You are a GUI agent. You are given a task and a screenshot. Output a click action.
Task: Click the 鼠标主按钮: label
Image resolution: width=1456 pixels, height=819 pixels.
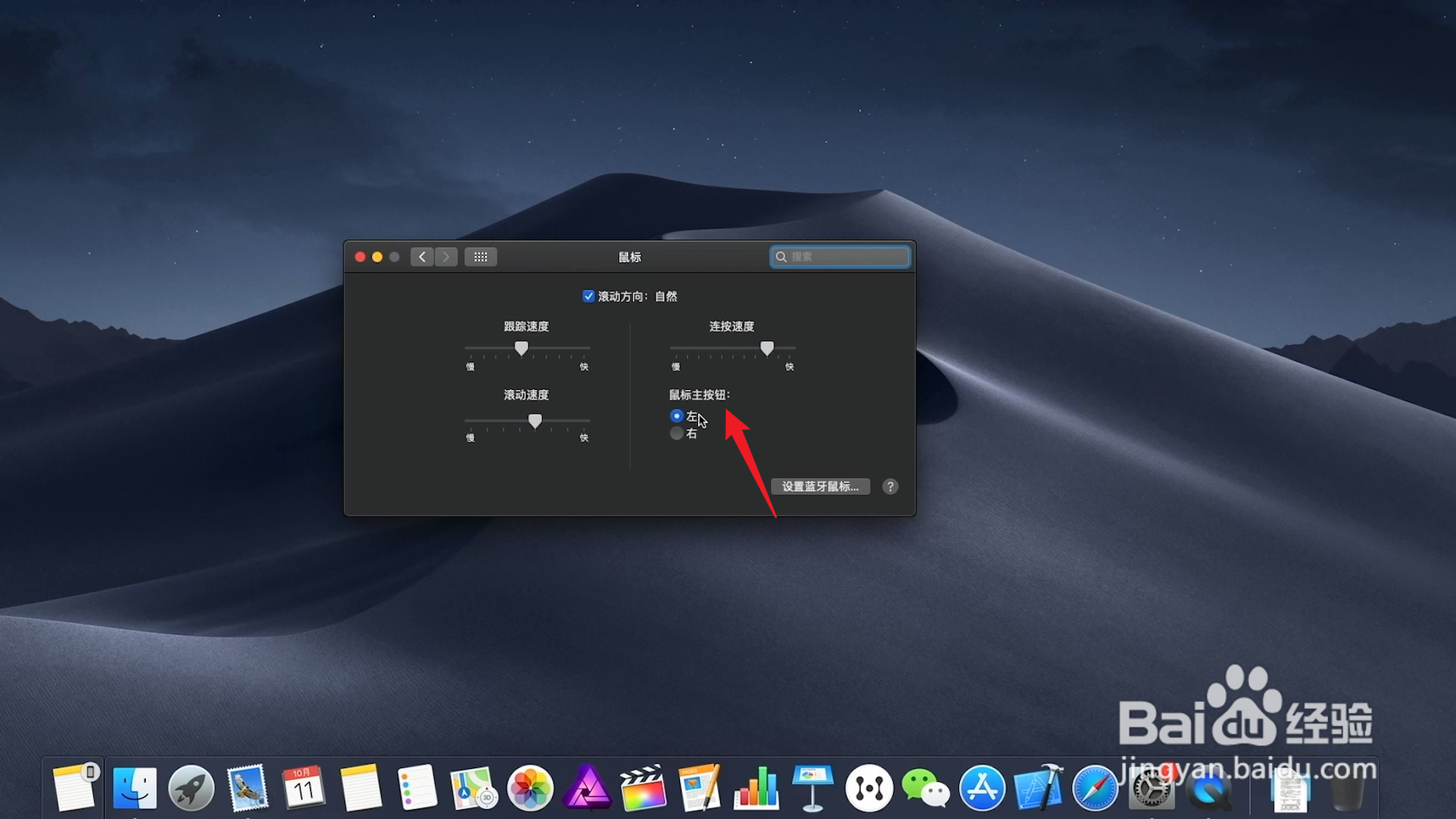coord(700,395)
